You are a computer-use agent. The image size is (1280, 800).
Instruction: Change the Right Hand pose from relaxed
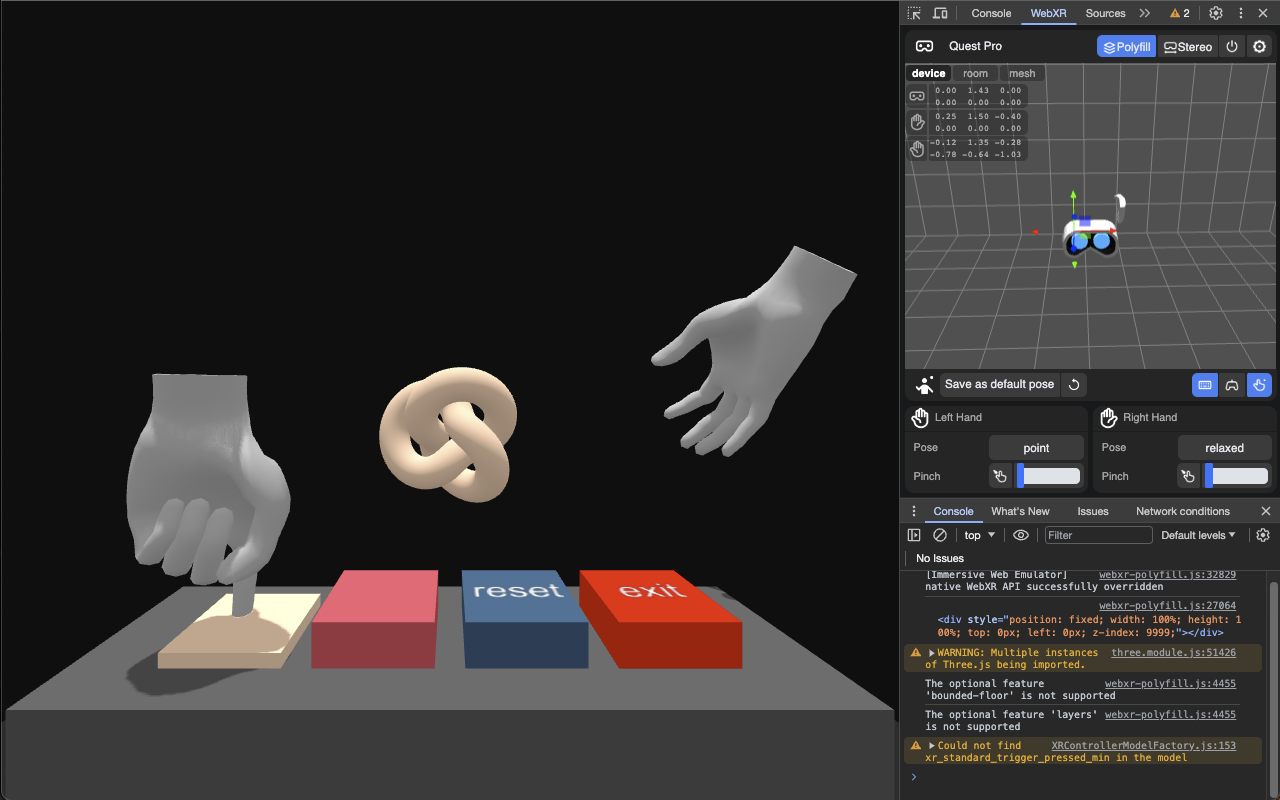tap(1224, 447)
